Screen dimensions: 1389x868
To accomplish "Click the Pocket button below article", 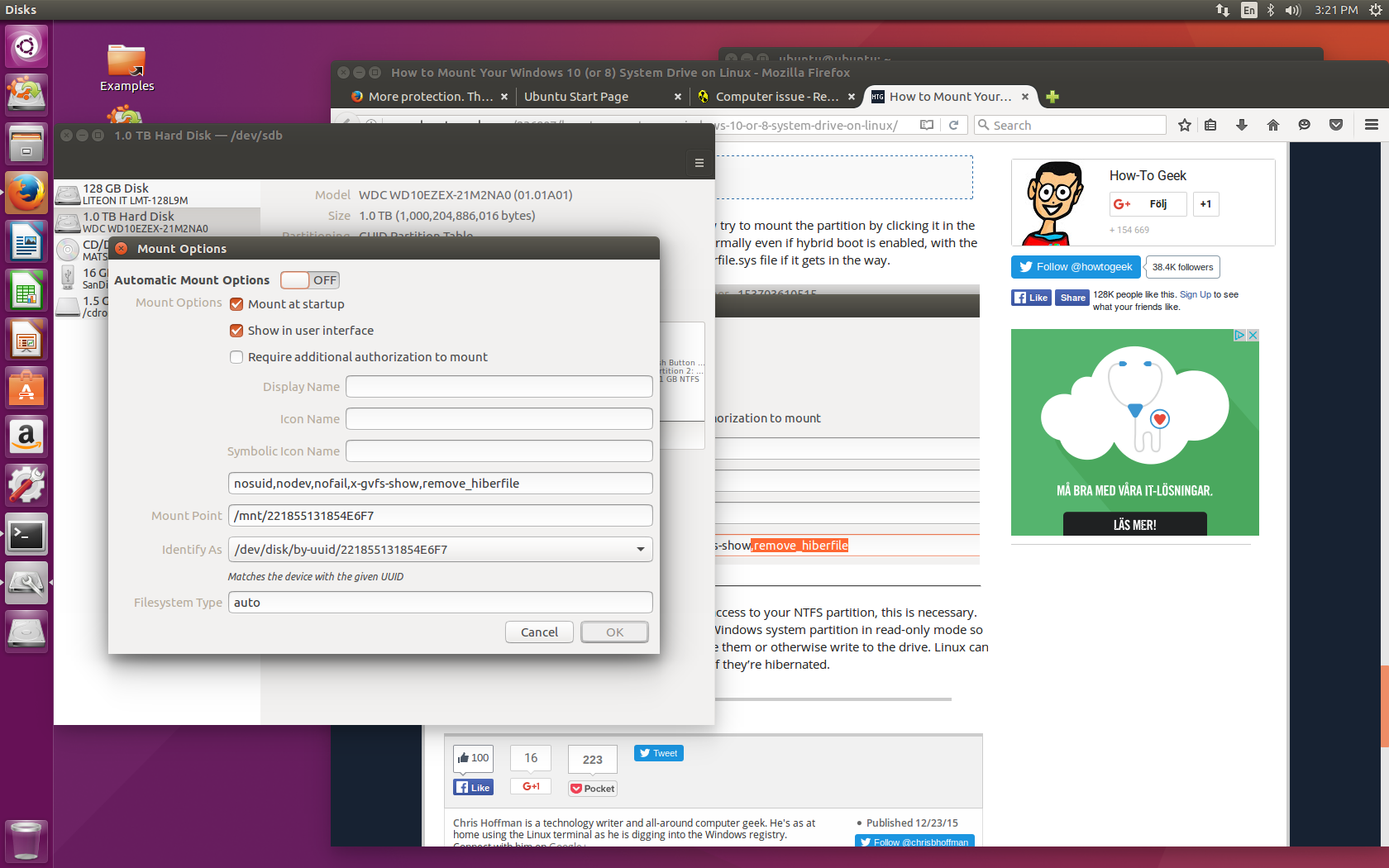I will (x=593, y=789).
